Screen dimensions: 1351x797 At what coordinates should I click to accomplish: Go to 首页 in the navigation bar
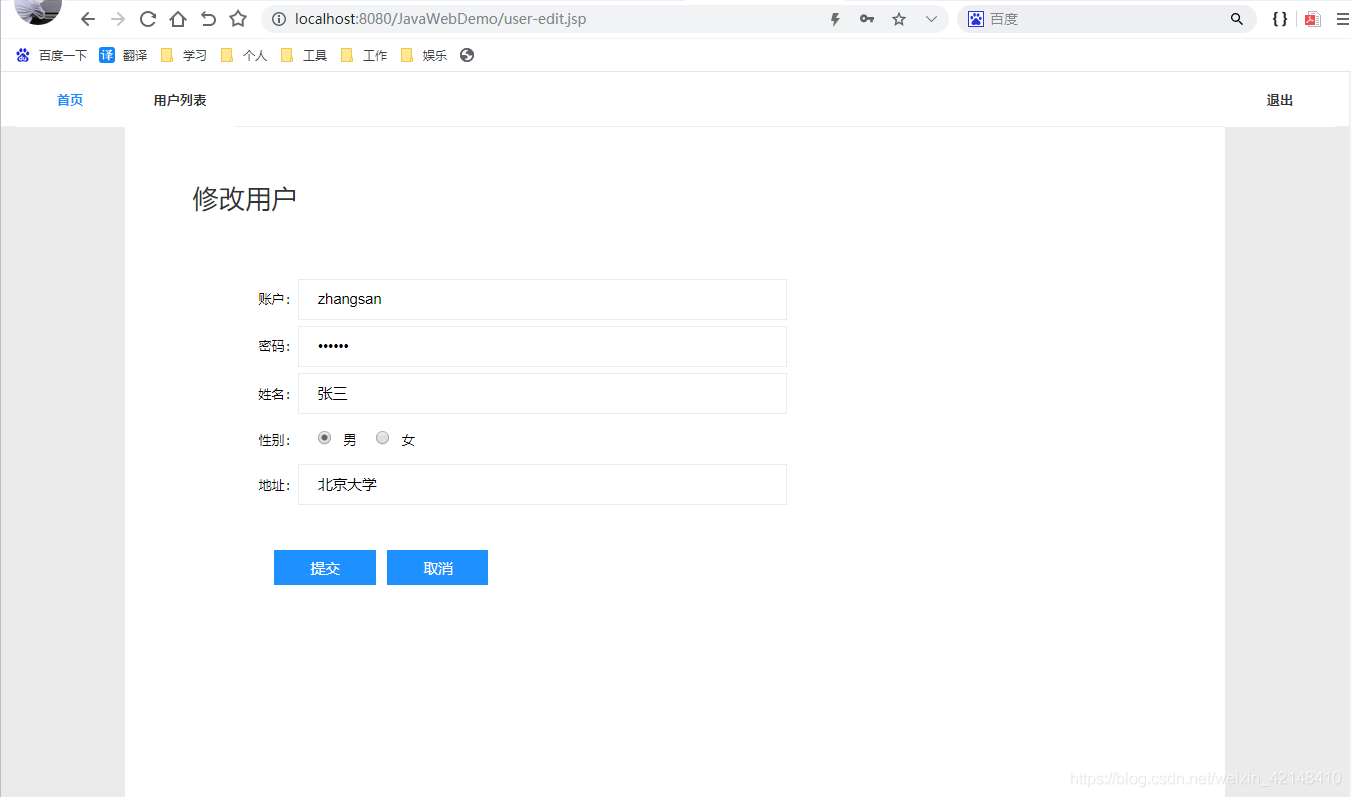tap(69, 99)
